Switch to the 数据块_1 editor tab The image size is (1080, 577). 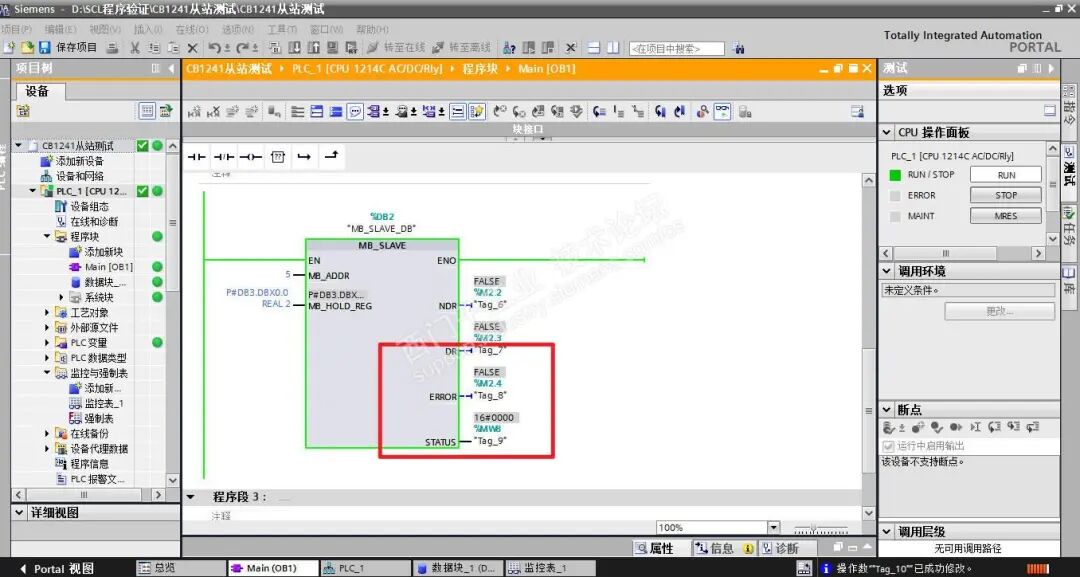[x=457, y=568]
